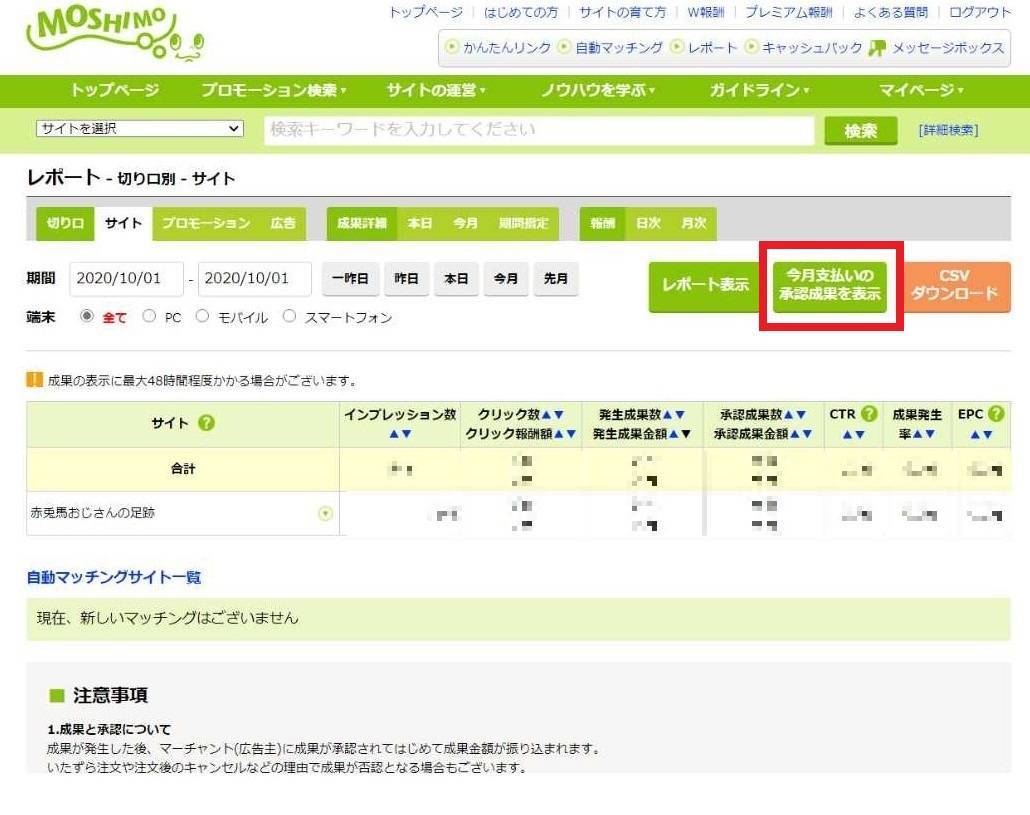Image resolution: width=1030 pixels, height=815 pixels.
Task: Click the search keyword input field
Action: [539, 129]
